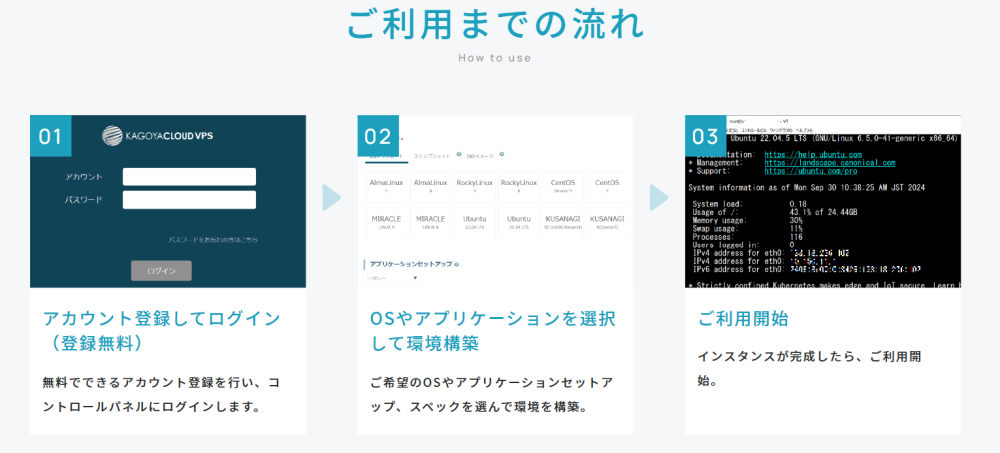Select the Ubuntu 22.04 LTS OS tile
1000x453 pixels.
pyautogui.click(x=473, y=221)
